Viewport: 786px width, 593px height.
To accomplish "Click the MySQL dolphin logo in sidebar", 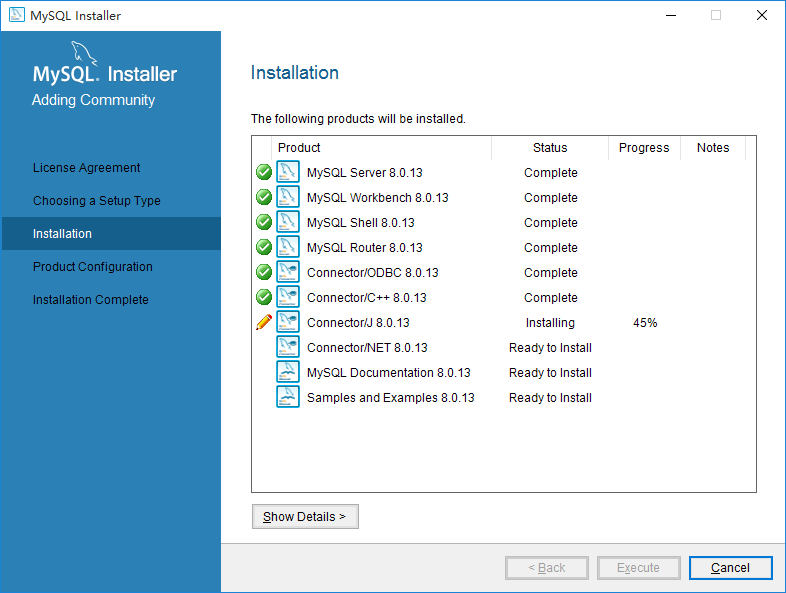I will tap(83, 53).
